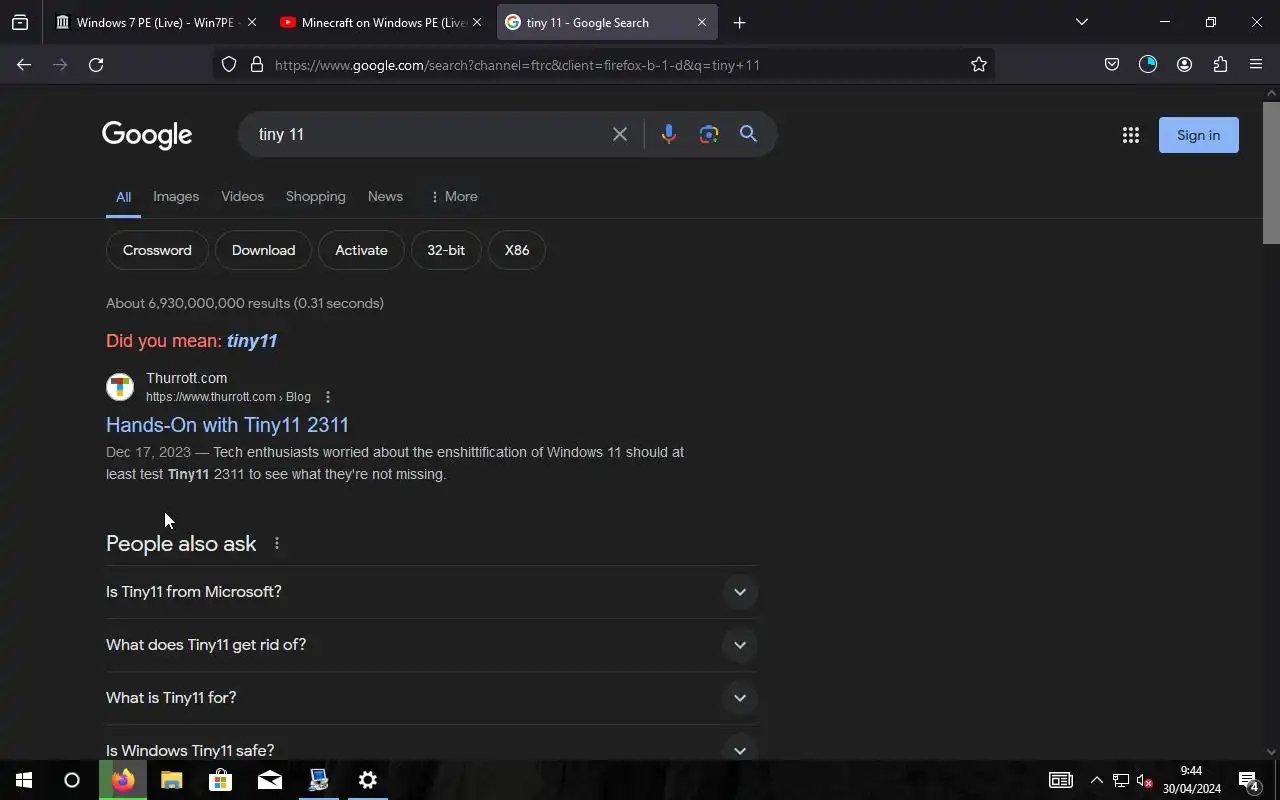
Task: Start Google voice search
Action: pyautogui.click(x=669, y=134)
